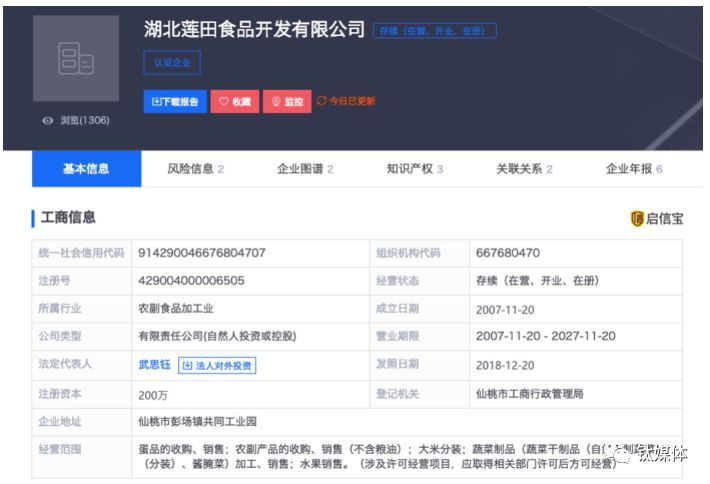The width and height of the screenshot is (710, 484).
Task: Click the 经营范围 business scope description text
Action: tap(398, 456)
